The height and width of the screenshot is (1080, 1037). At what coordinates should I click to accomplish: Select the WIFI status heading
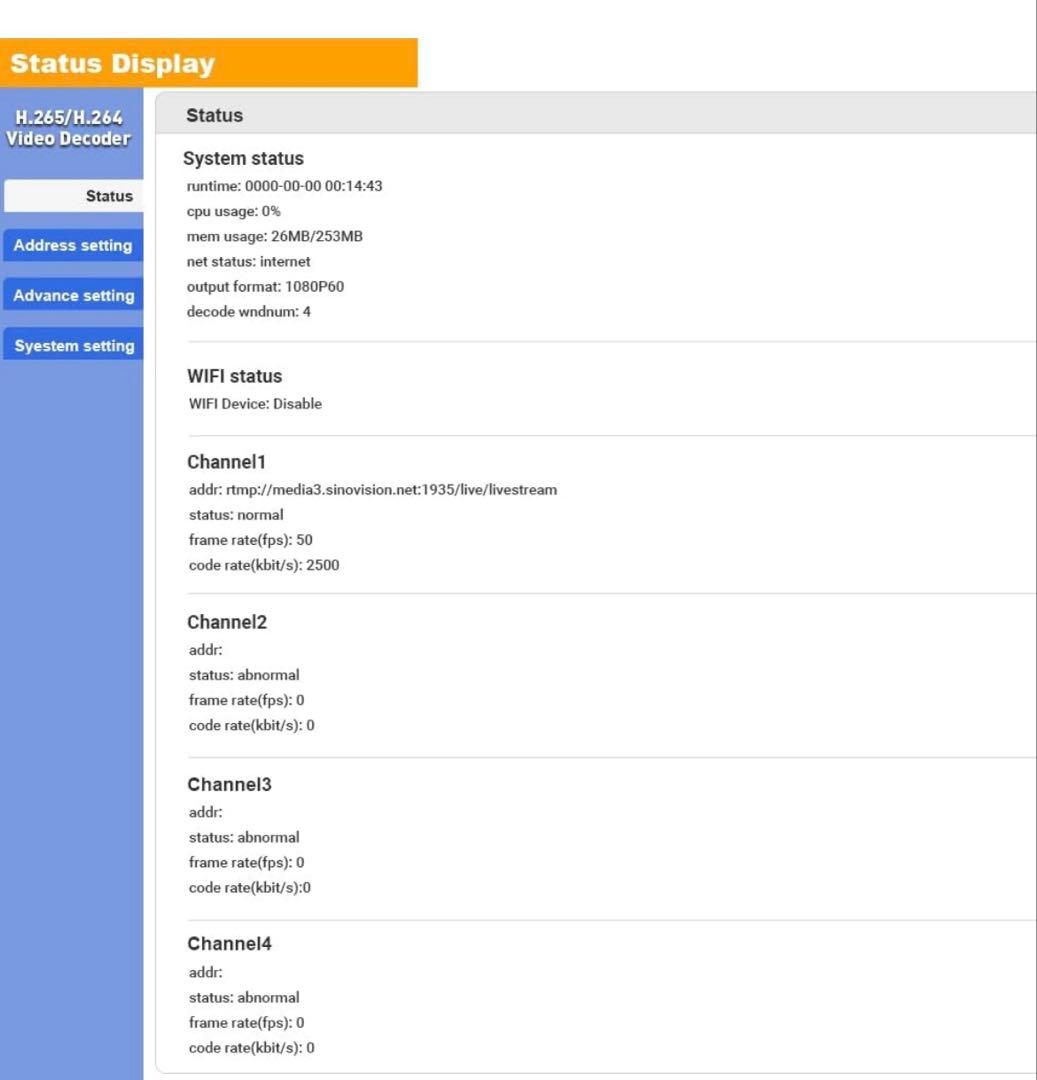(x=234, y=376)
